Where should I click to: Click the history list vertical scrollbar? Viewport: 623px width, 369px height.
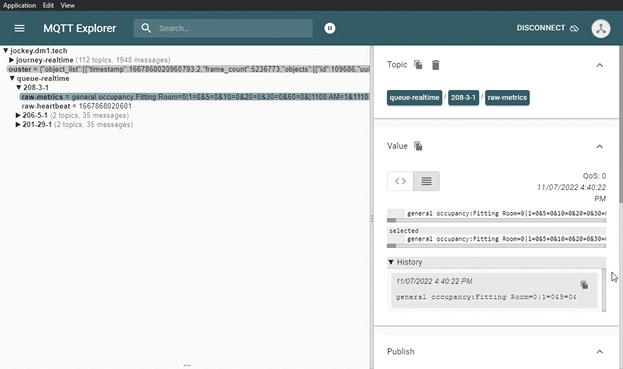(604, 290)
